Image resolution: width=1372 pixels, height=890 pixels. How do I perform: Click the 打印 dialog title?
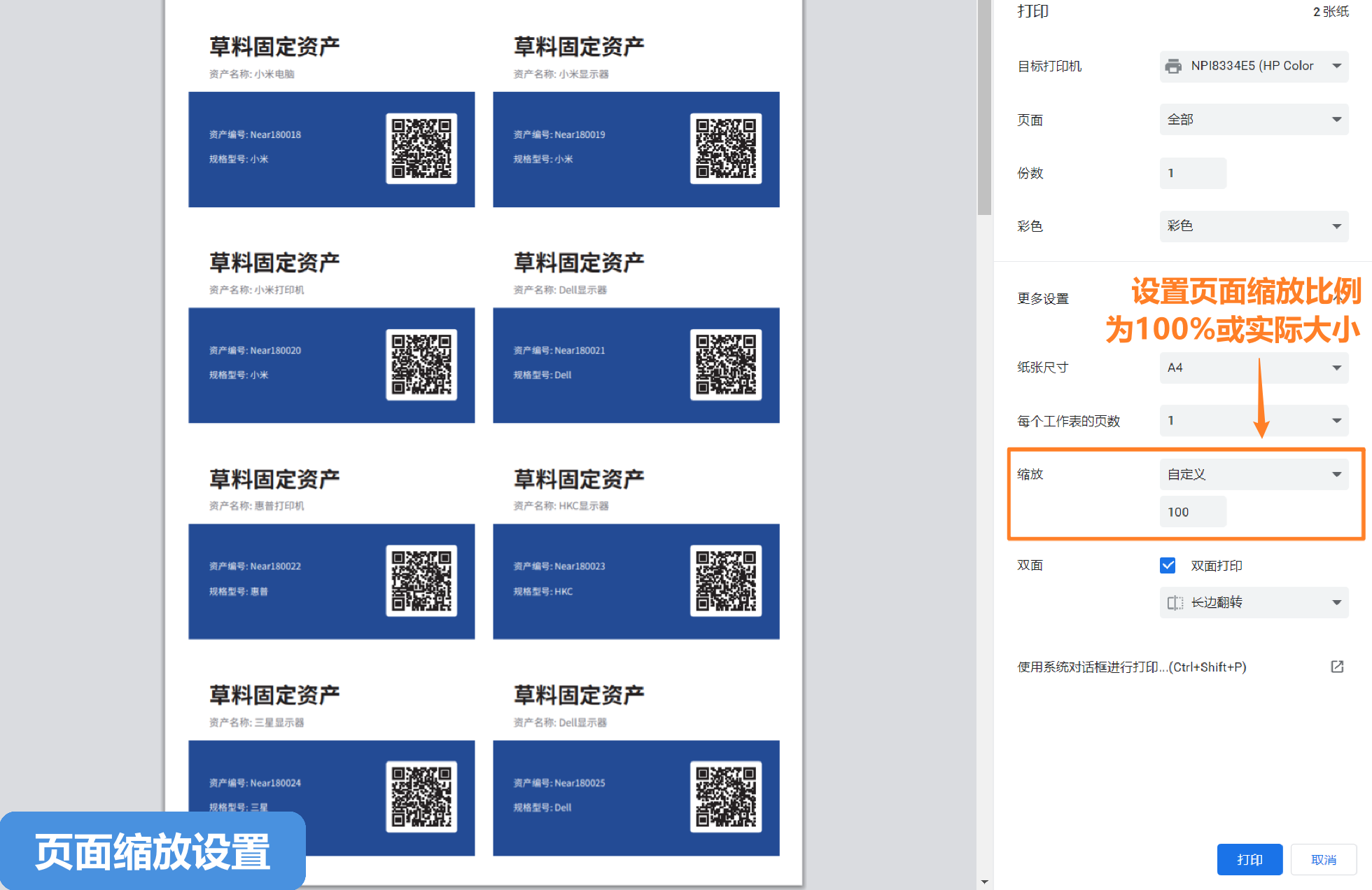click(1032, 11)
